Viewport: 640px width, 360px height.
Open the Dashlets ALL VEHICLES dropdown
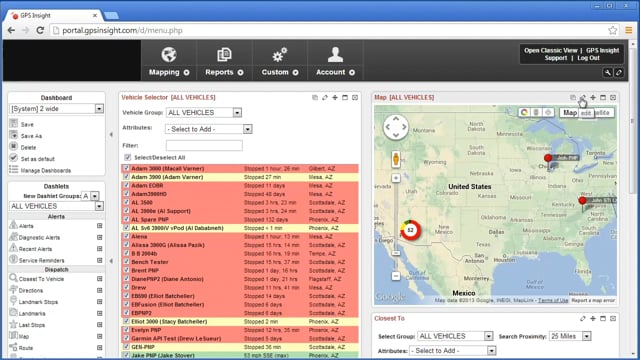click(99, 206)
